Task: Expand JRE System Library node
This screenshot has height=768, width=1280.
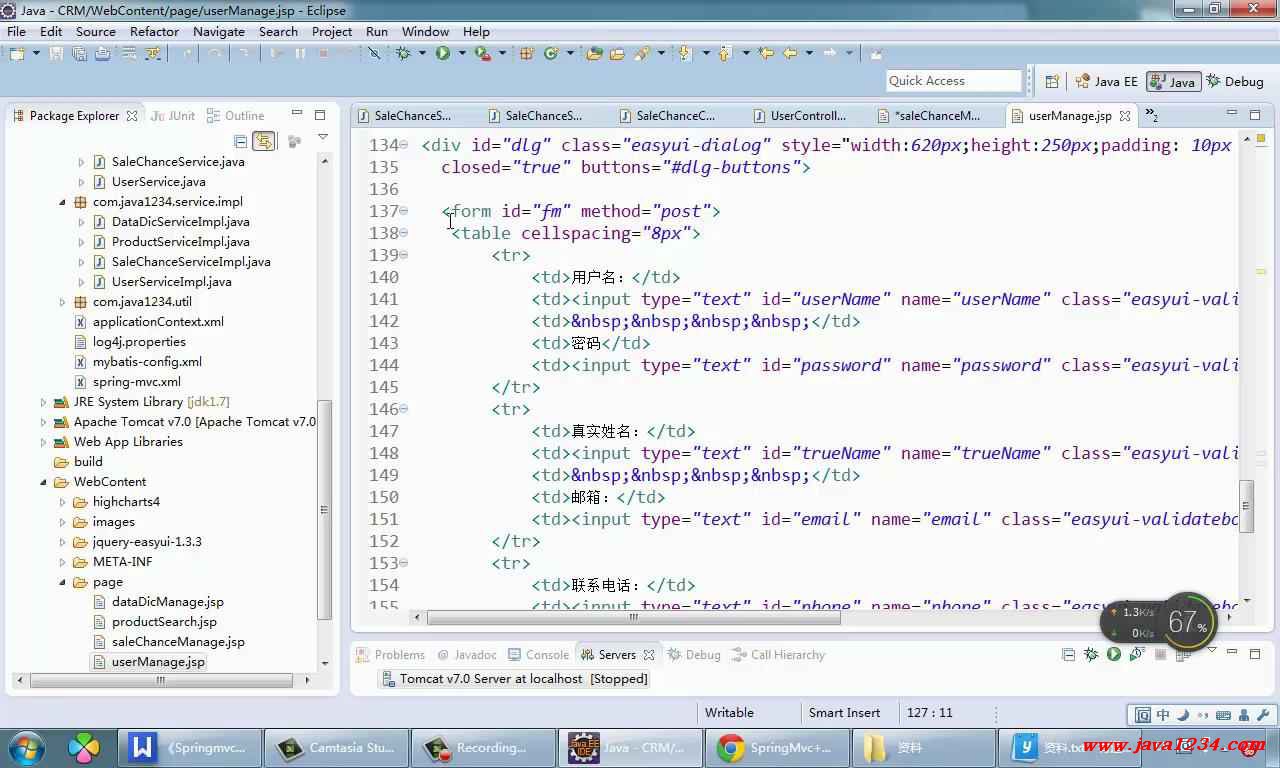Action: [43, 402]
